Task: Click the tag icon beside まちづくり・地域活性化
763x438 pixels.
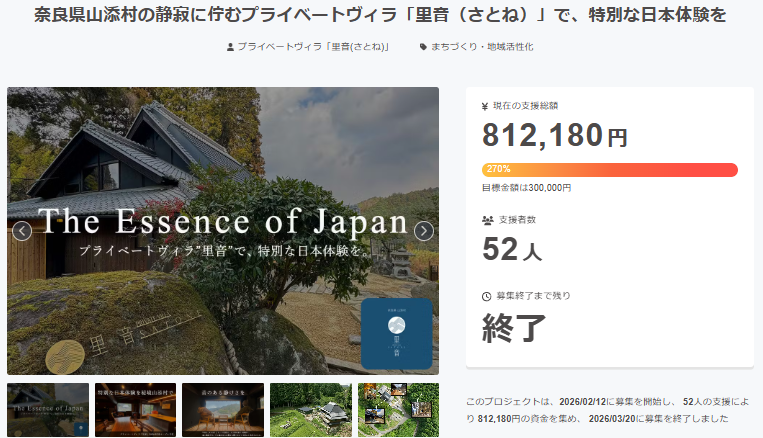Action: tap(424, 47)
